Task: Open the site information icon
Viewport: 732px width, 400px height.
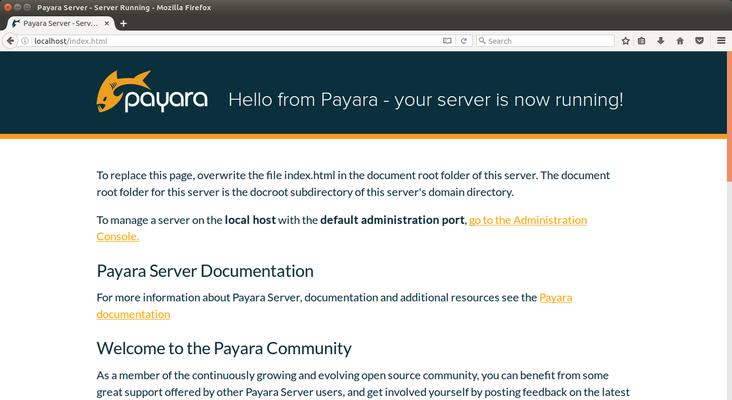Action: point(25,41)
